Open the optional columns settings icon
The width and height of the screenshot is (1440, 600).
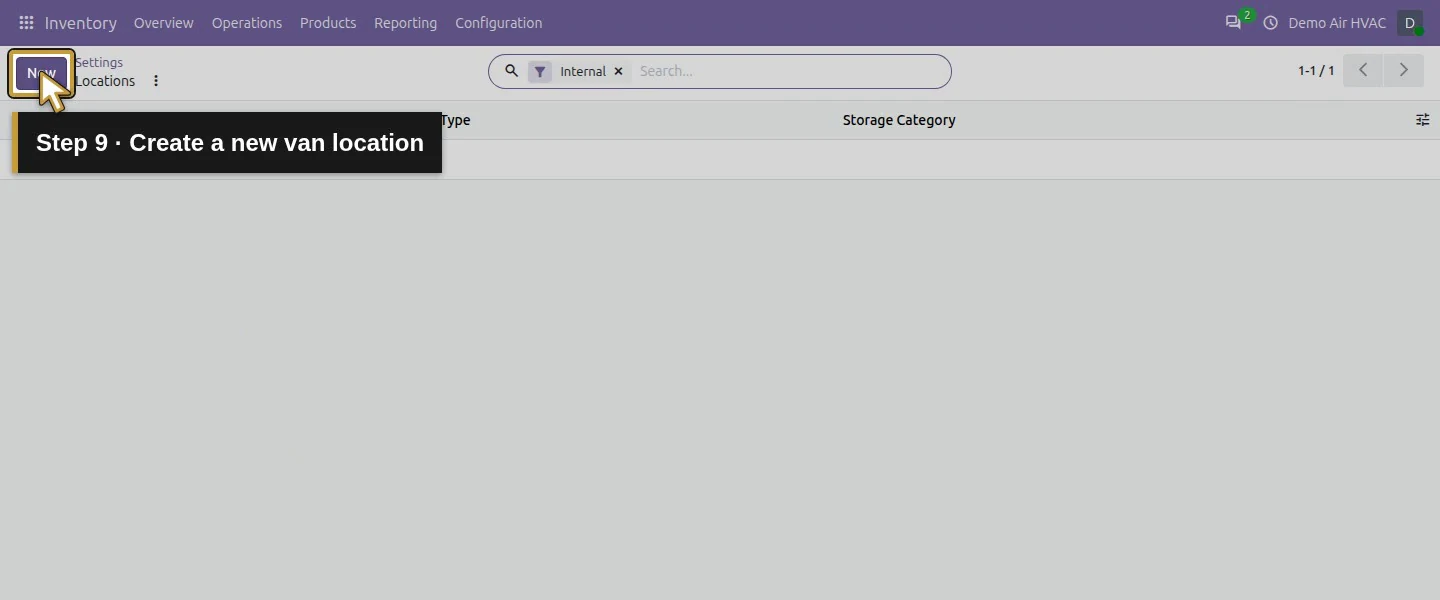click(1422, 120)
